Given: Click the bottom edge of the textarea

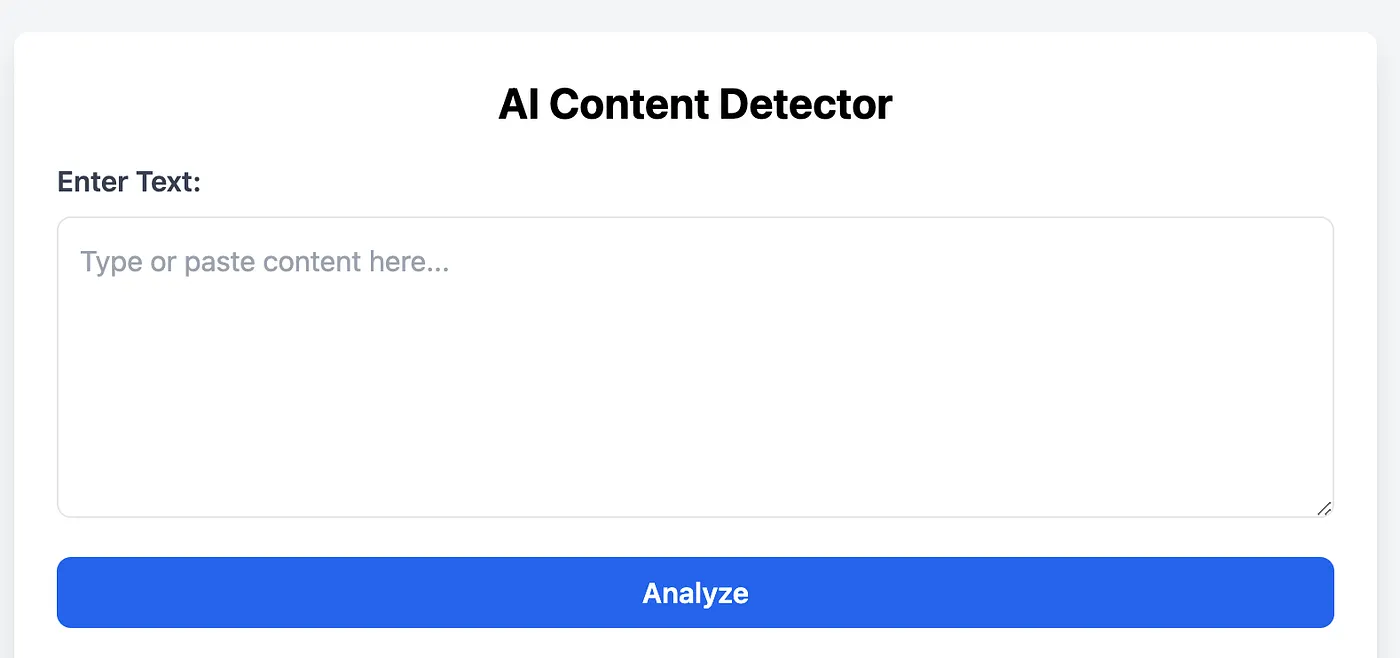Looking at the screenshot, I should [x=696, y=515].
